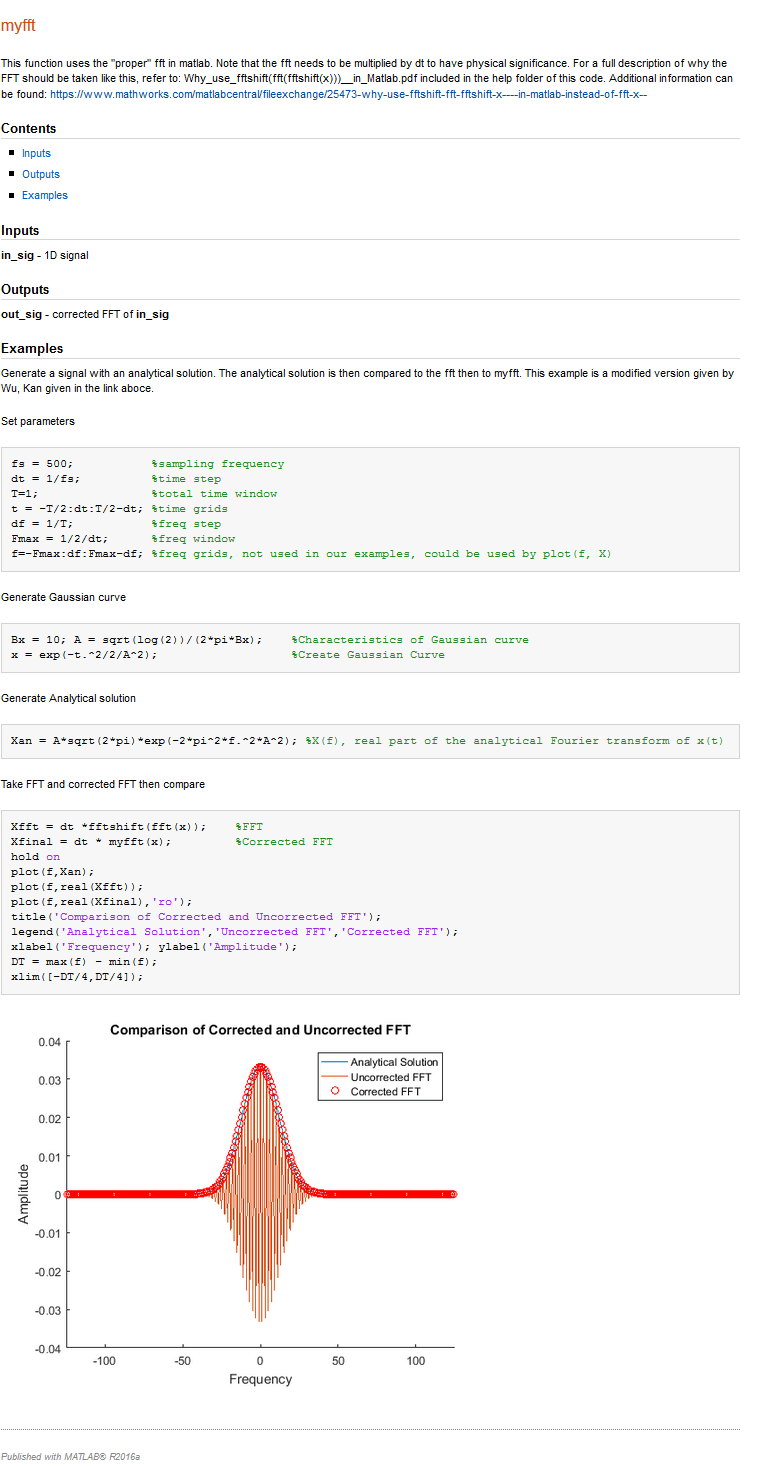
Task: Click 'Xfft = dt *fftshift(fft(x));' code line
Action: (x=109, y=827)
